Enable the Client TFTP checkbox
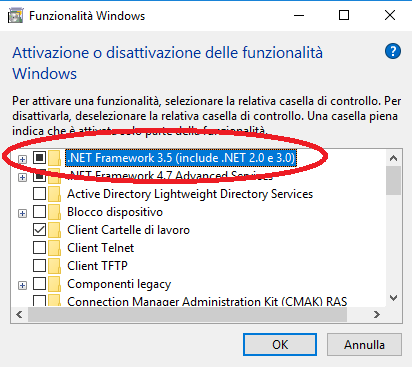This screenshot has height=367, width=413. (x=39, y=266)
